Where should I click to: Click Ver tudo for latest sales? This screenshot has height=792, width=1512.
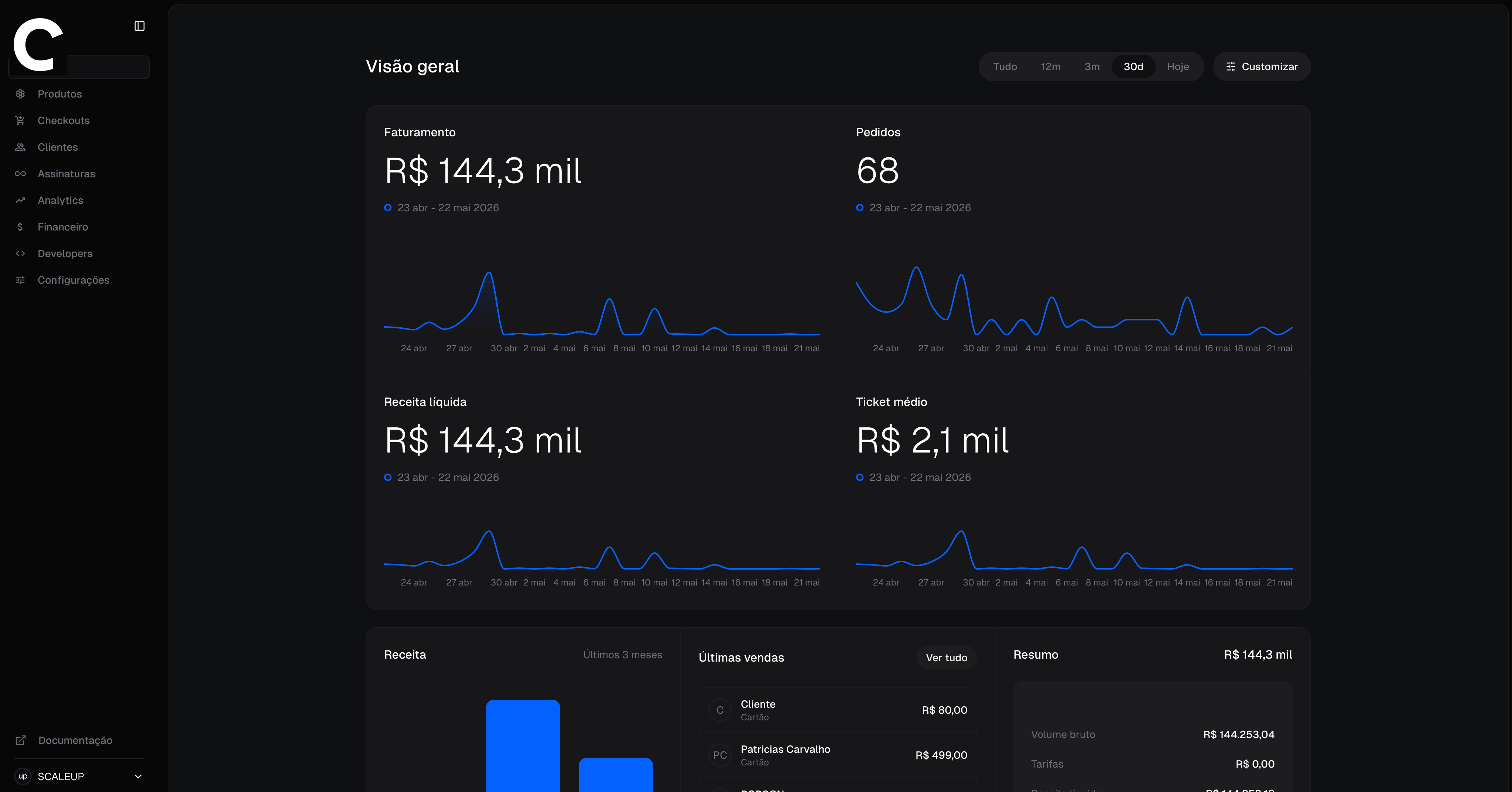(x=946, y=658)
